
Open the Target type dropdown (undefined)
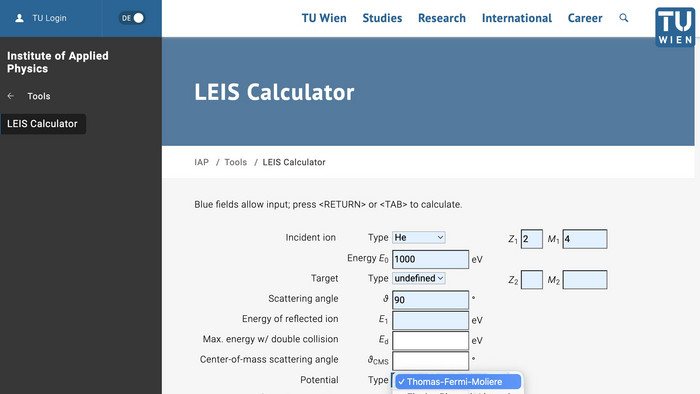419,278
